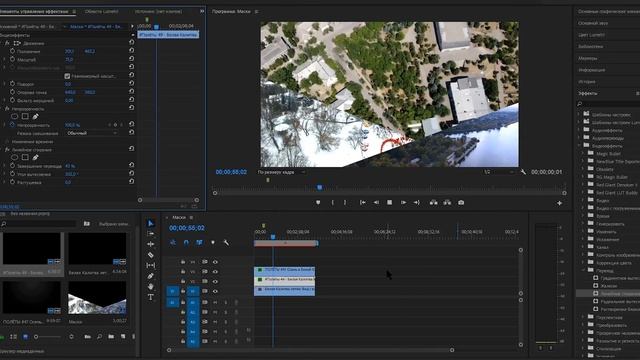Toggle animation stopwatch for Растушевка
The image size is (640, 360).
(13, 182)
